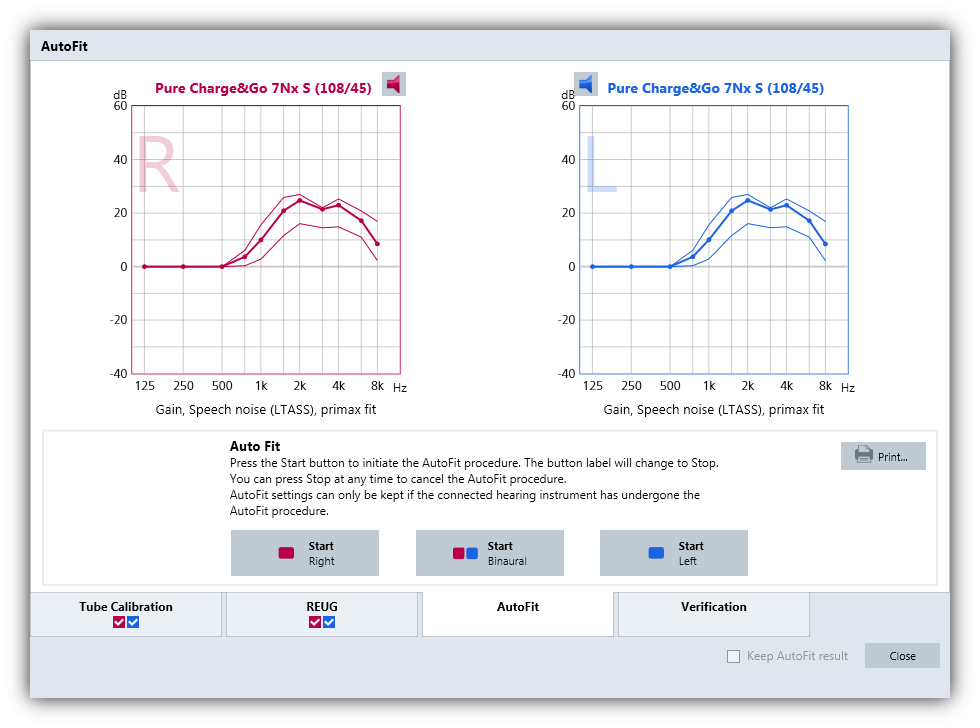Click red checkmark under REUG
This screenshot has height=728, width=980.
[x=315, y=622]
